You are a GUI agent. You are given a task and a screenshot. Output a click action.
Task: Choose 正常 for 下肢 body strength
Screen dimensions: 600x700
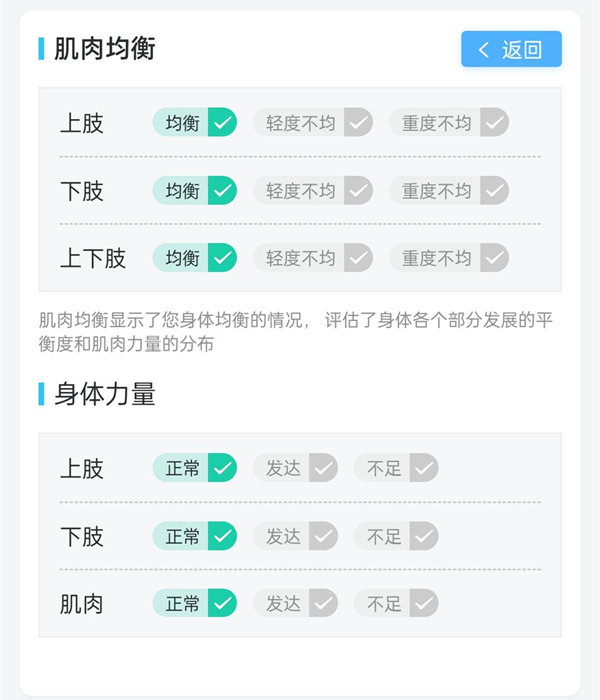(195, 536)
